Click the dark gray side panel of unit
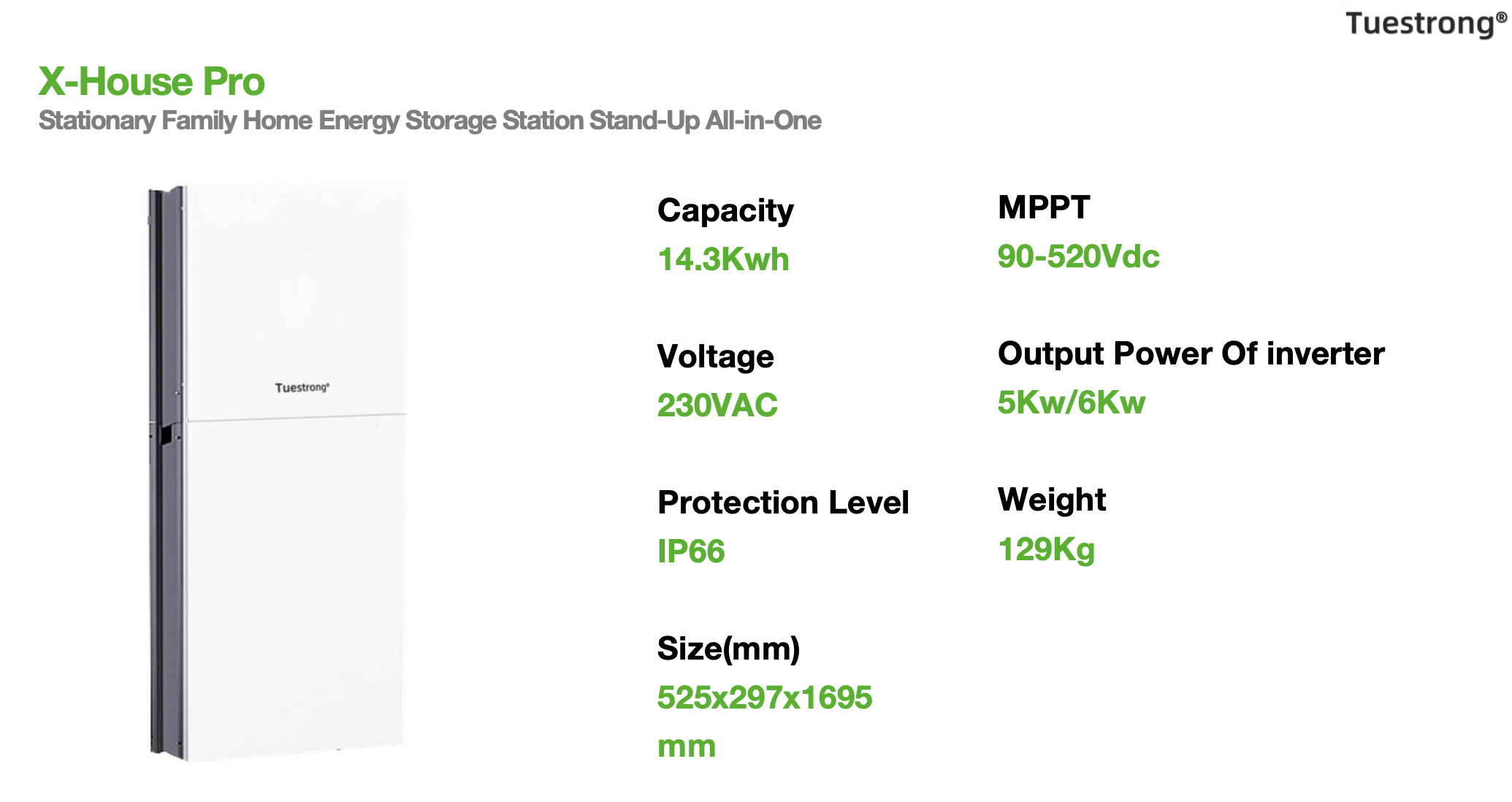The image size is (1512, 802). point(167,473)
